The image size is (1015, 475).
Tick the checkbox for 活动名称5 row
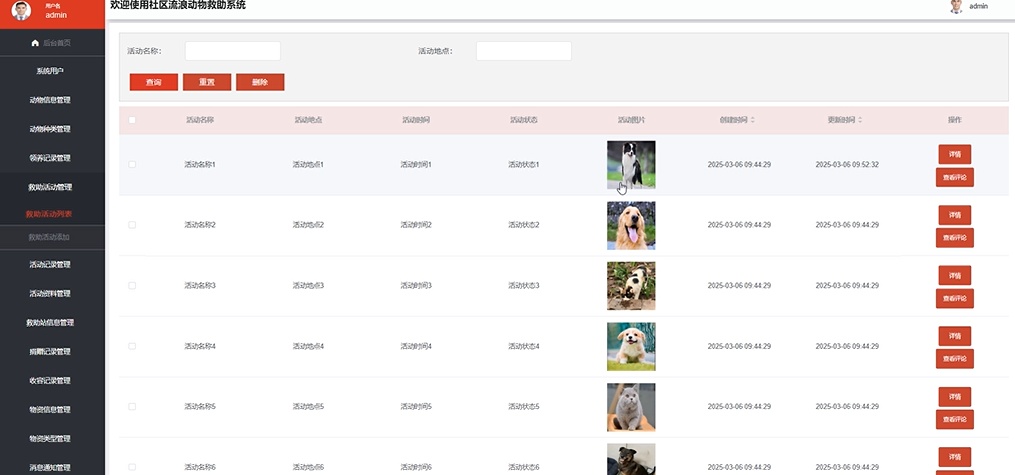[x=132, y=406]
